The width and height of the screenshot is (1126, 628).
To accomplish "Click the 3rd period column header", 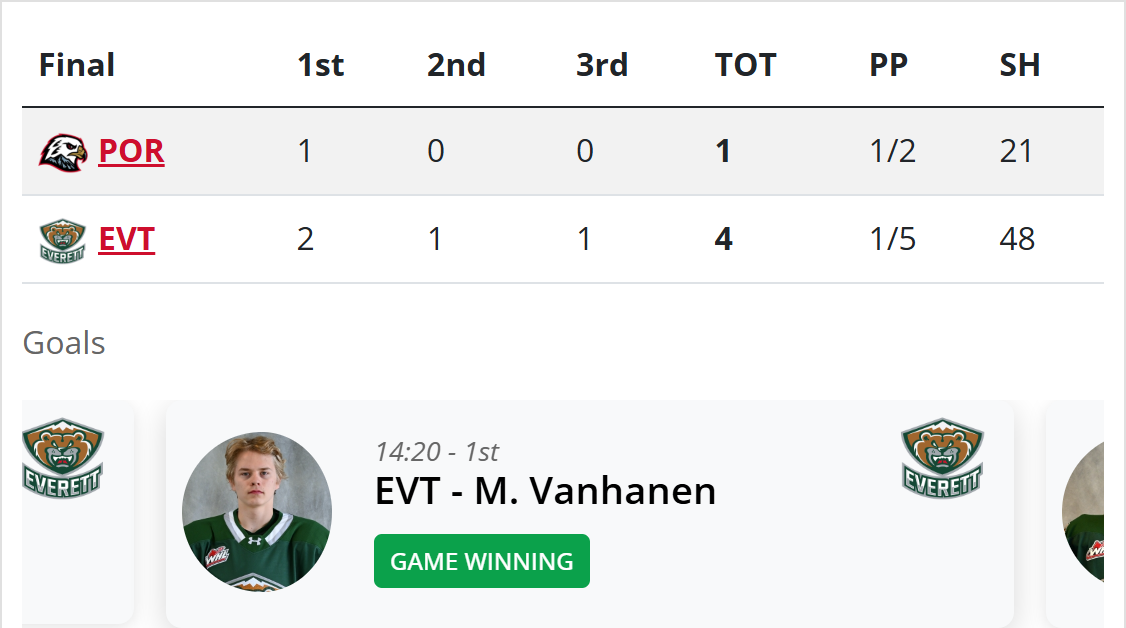I will [602, 65].
